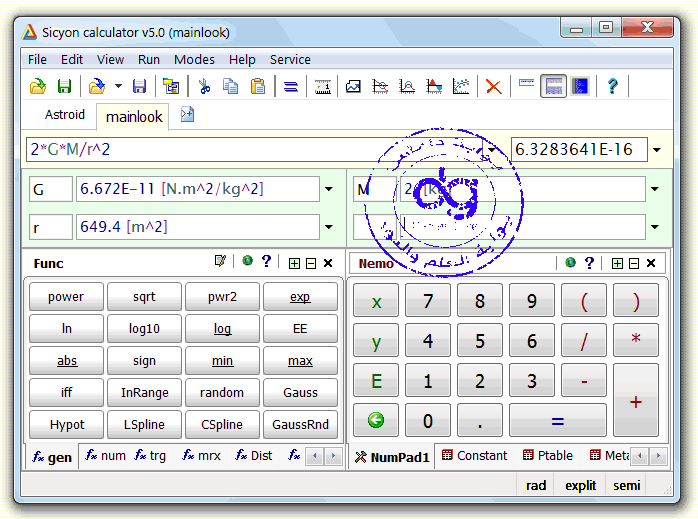Click the graph icon with crossing lines
This screenshot has height=519, width=698.
[380, 86]
